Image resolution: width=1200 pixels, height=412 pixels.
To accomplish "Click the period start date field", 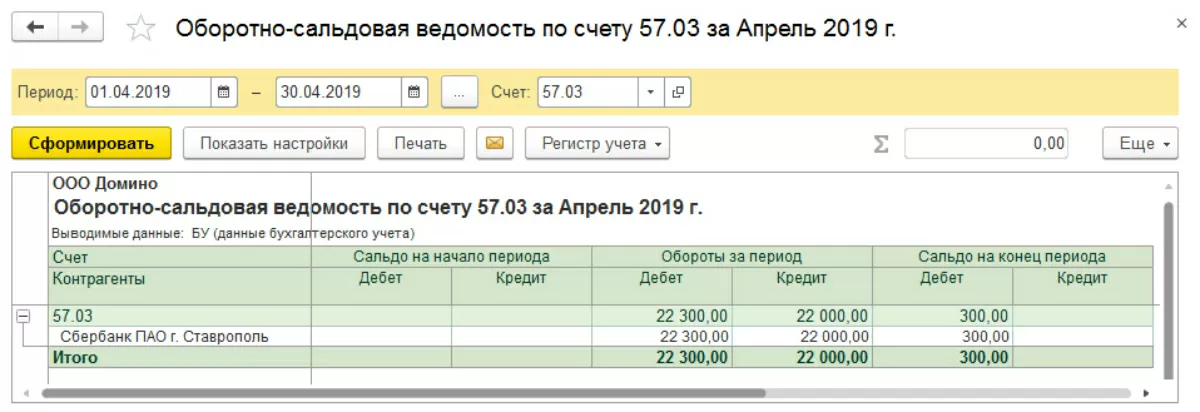I will 148,92.
